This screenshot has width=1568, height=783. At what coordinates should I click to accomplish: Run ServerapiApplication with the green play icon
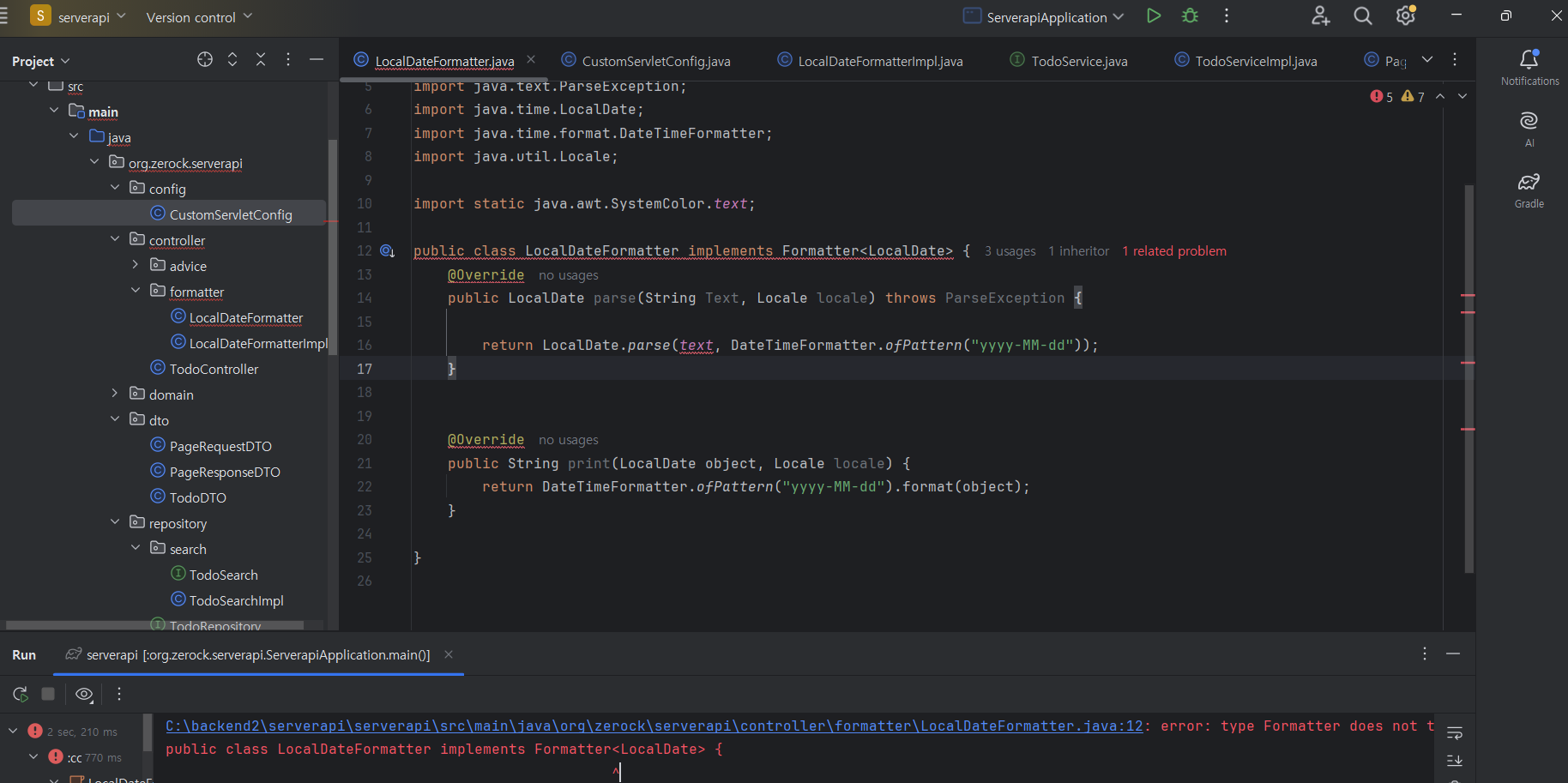[1154, 16]
